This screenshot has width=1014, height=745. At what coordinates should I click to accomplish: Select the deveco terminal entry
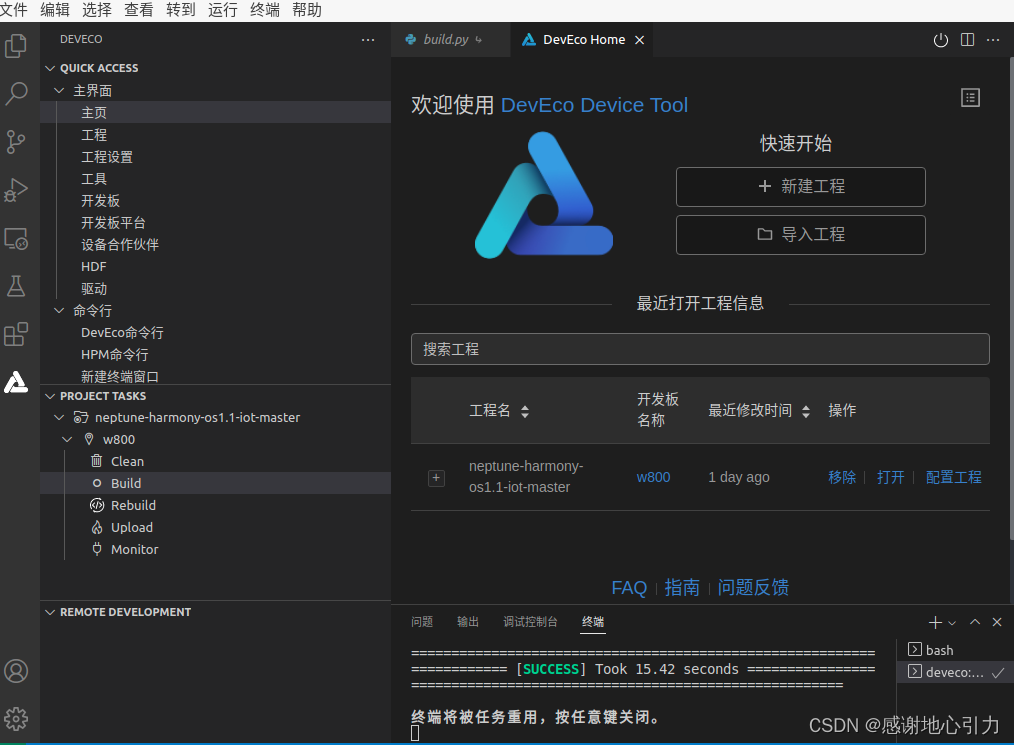coord(955,672)
